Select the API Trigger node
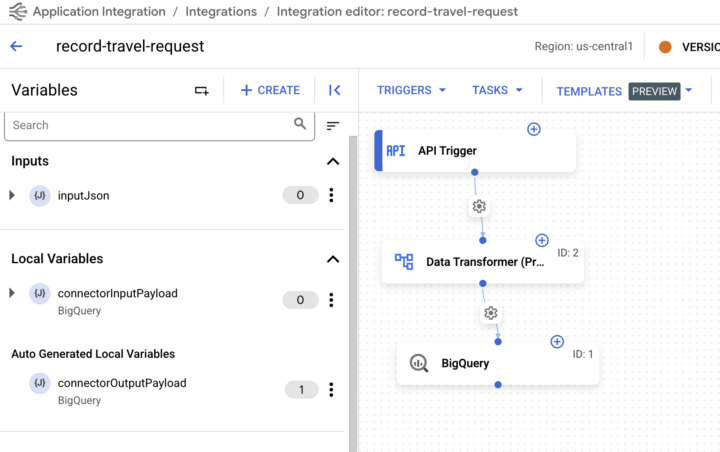 pyautogui.click(x=475, y=151)
